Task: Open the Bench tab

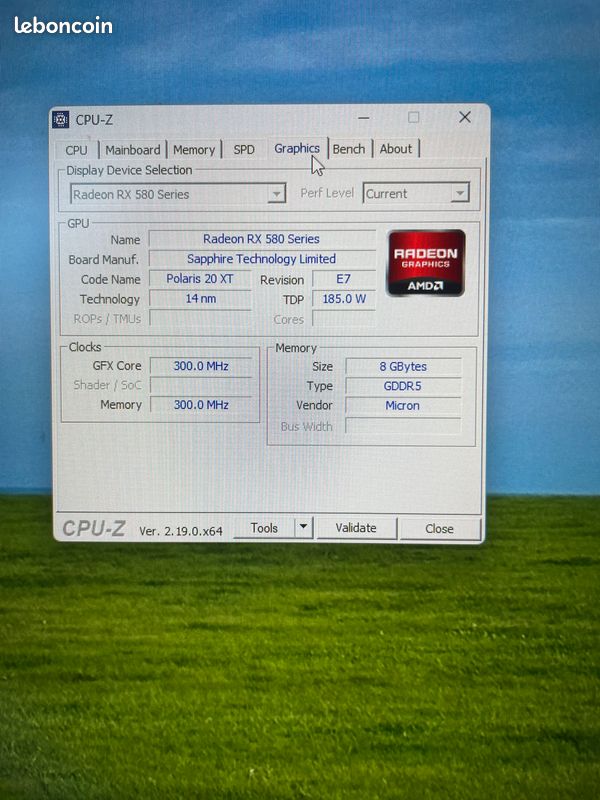Action: point(349,149)
